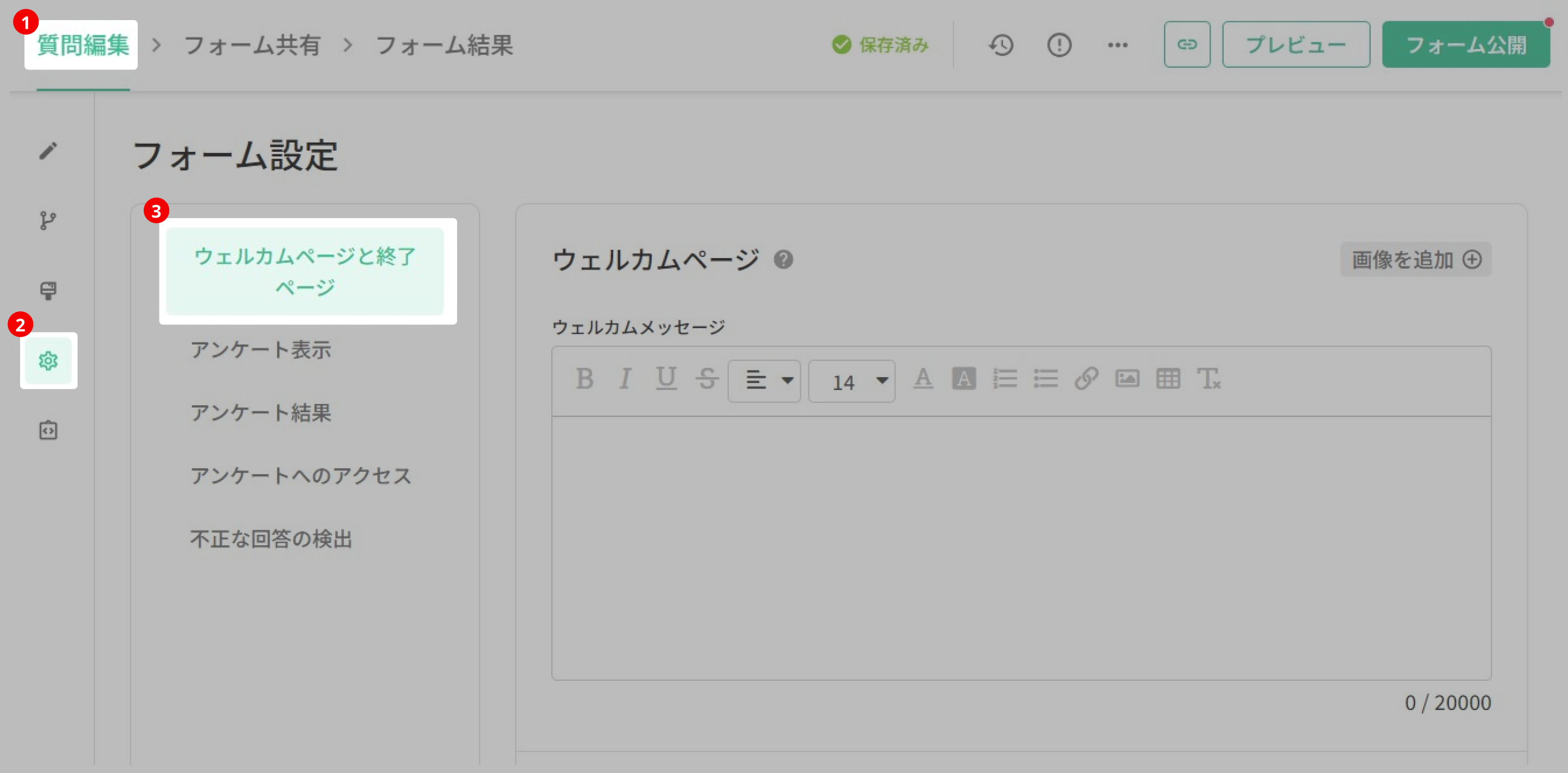Open the font size 14 dropdown
1568x773 pixels.
click(x=852, y=381)
